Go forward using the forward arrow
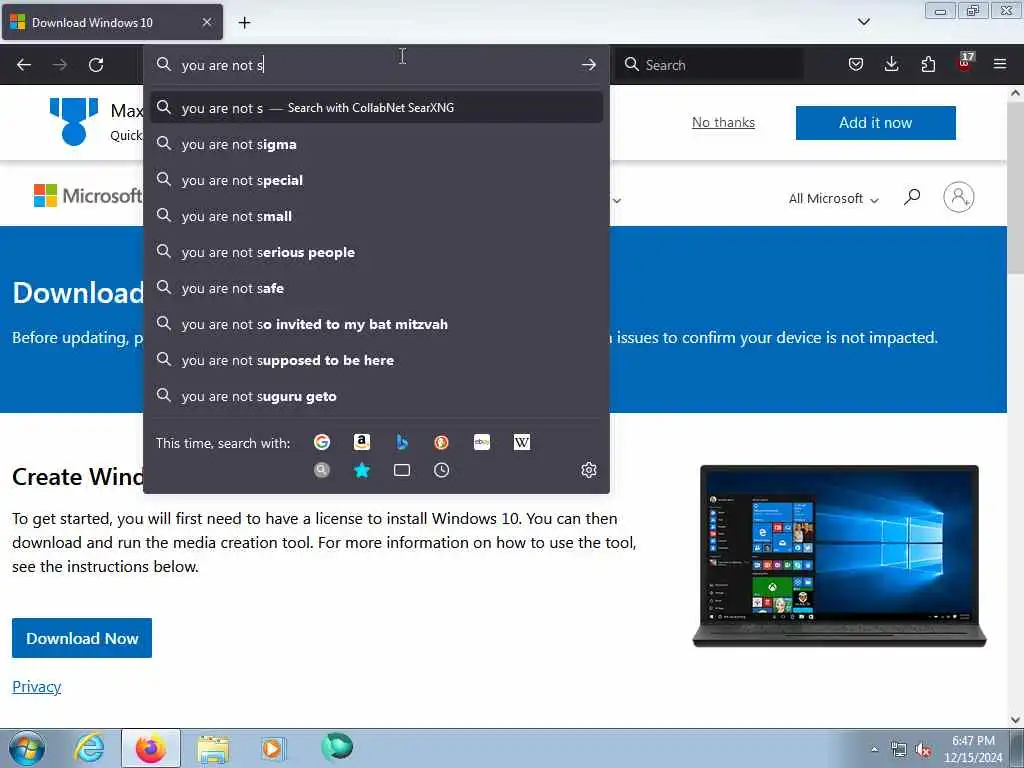 coord(60,65)
